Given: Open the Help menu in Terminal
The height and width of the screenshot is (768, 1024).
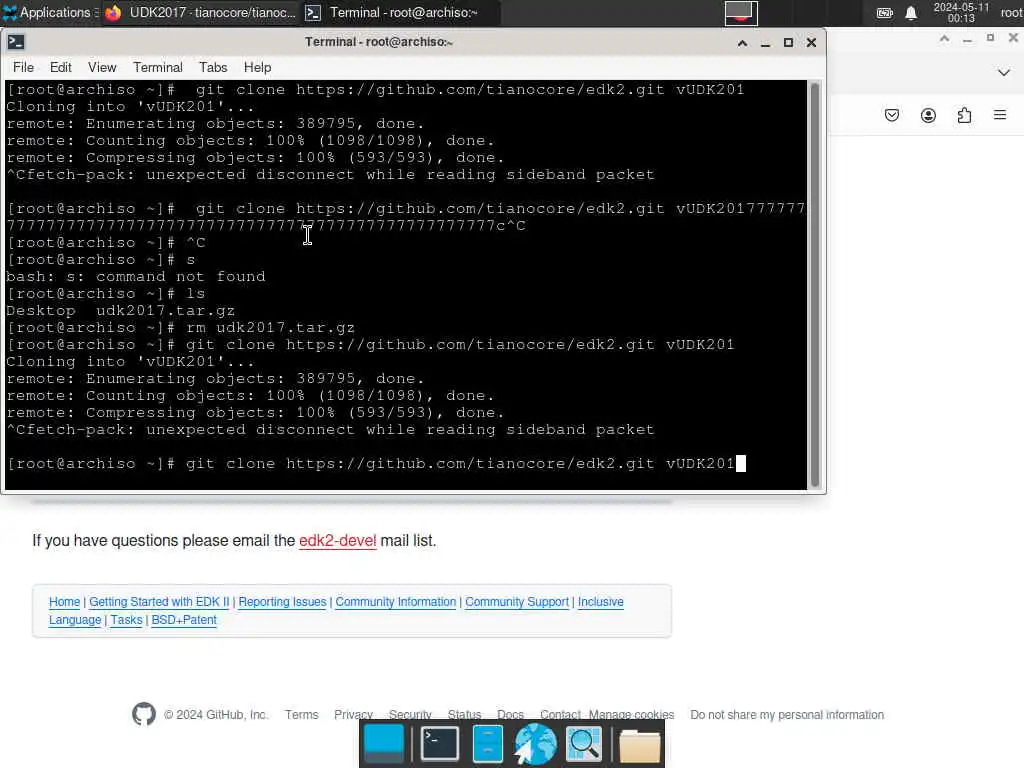Looking at the screenshot, I should pyautogui.click(x=257, y=67).
